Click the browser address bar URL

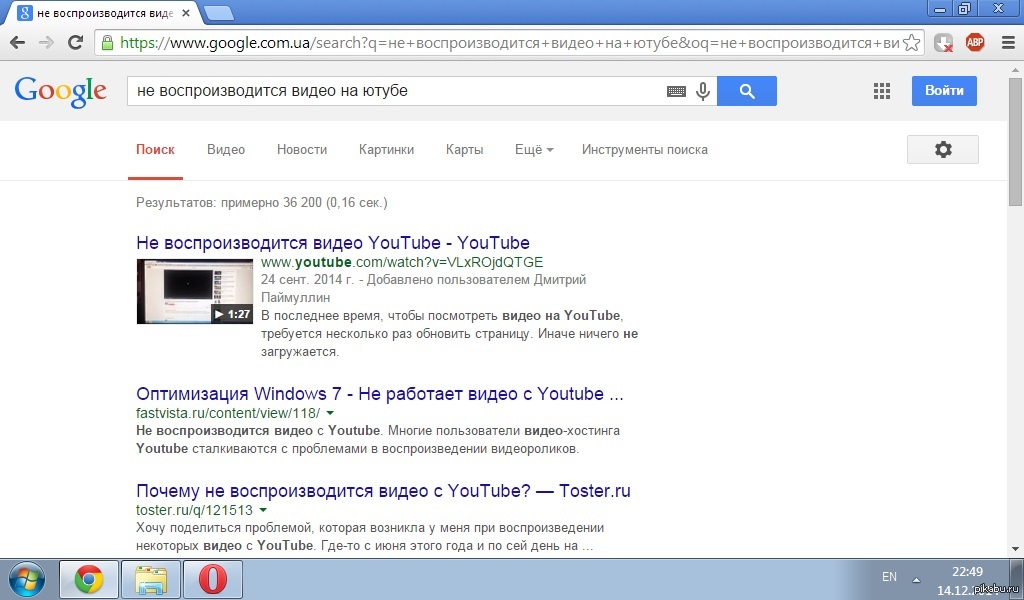(509, 43)
